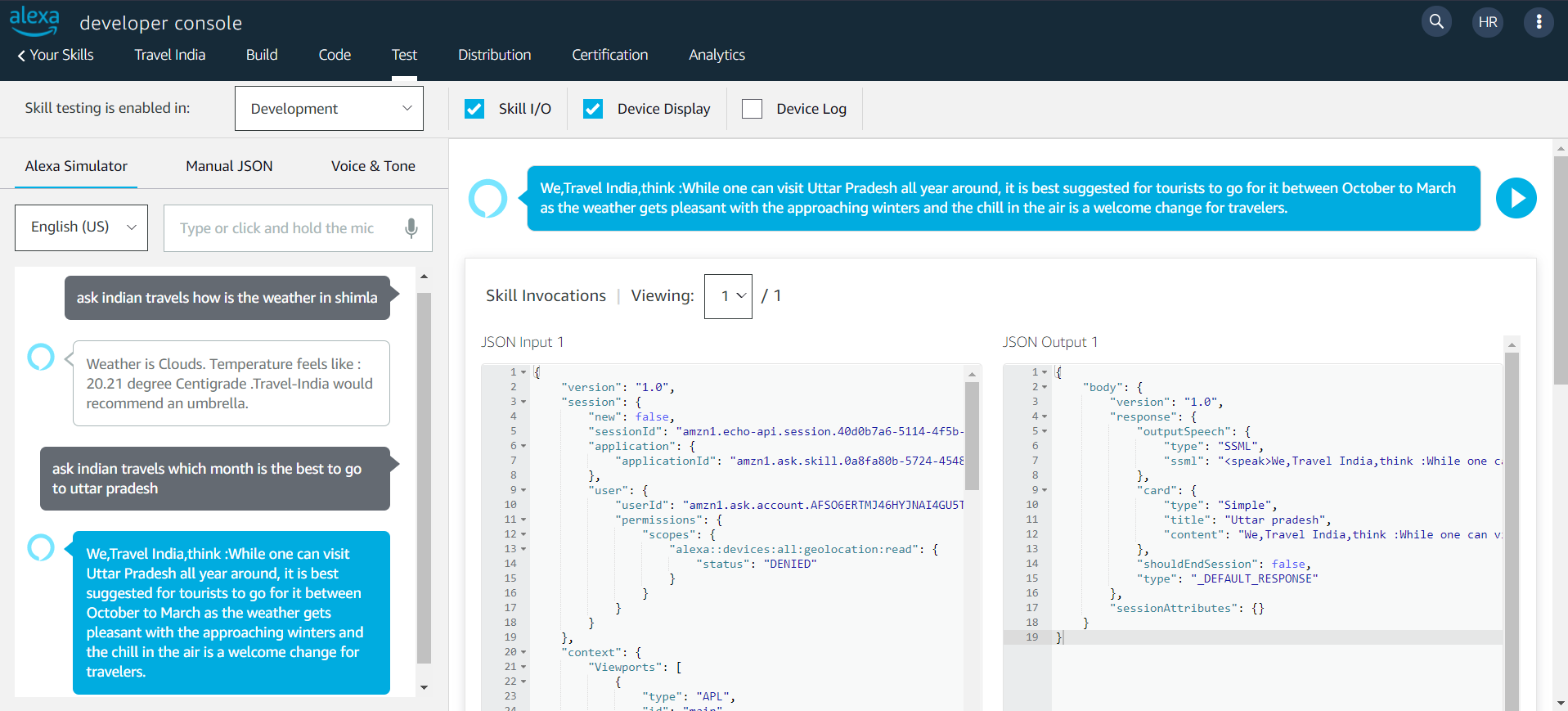
Task: Collapse JSON Output outputSpeech fold arrow line 5
Action: pyautogui.click(x=1045, y=431)
